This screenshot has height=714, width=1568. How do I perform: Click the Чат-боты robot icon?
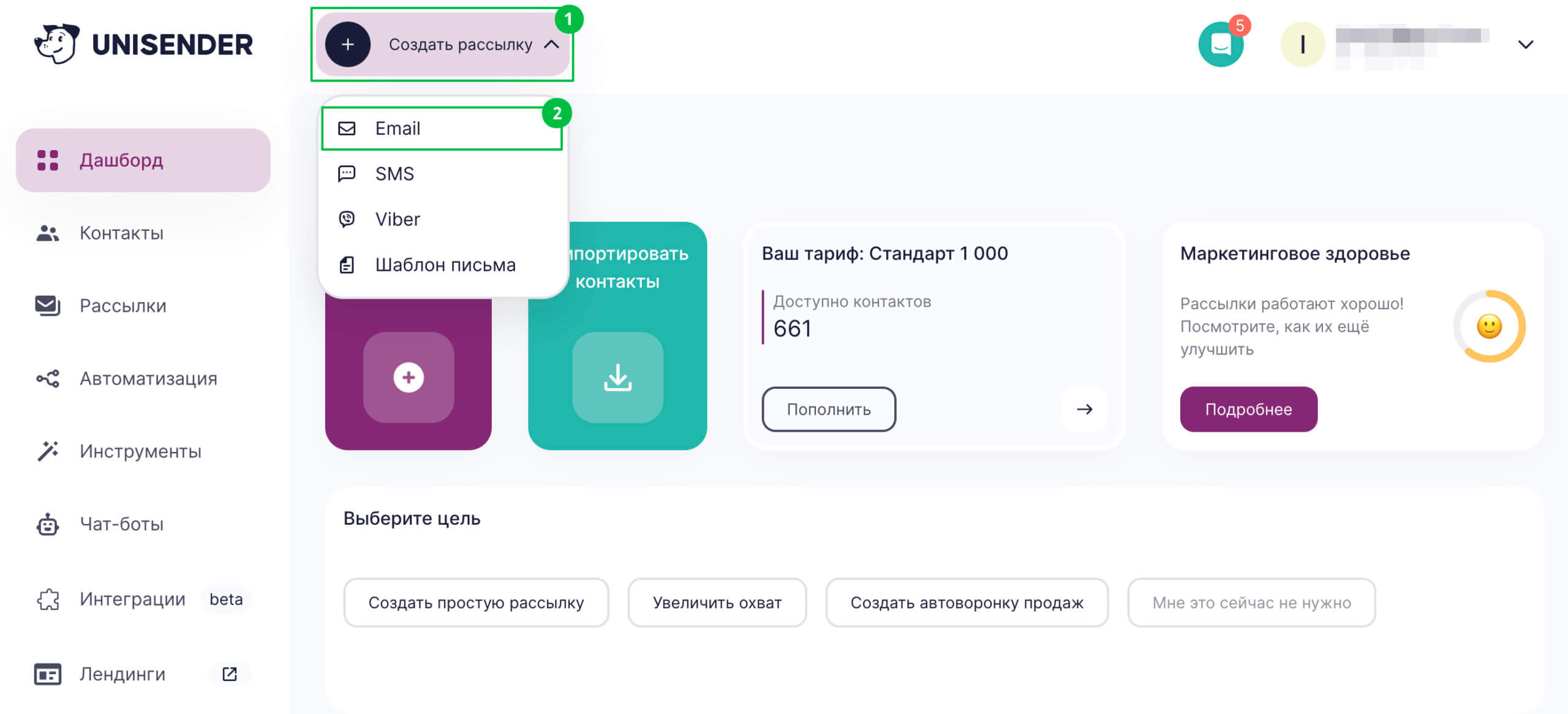[x=48, y=524]
